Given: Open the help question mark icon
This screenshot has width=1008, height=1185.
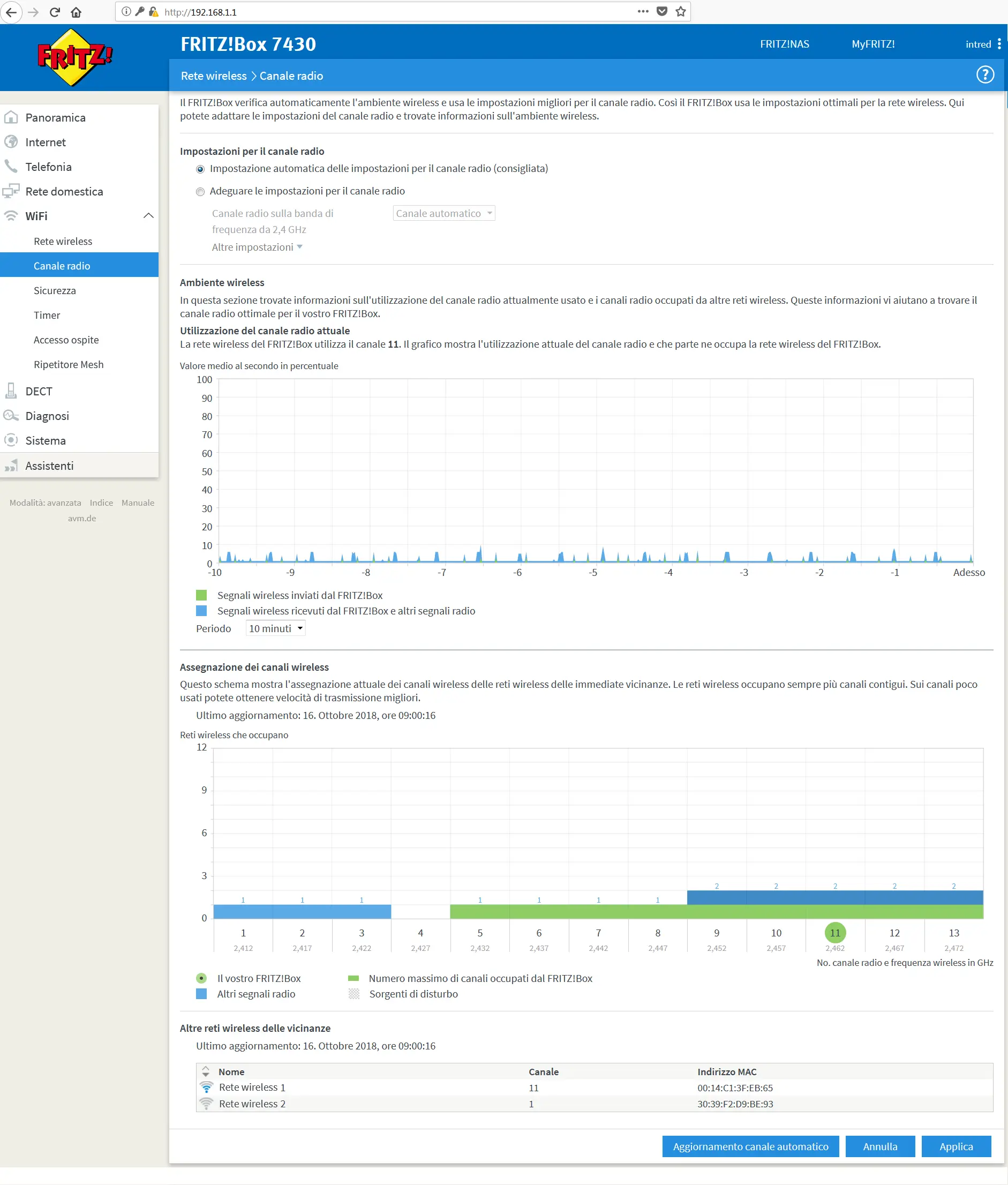Looking at the screenshot, I should point(984,75).
